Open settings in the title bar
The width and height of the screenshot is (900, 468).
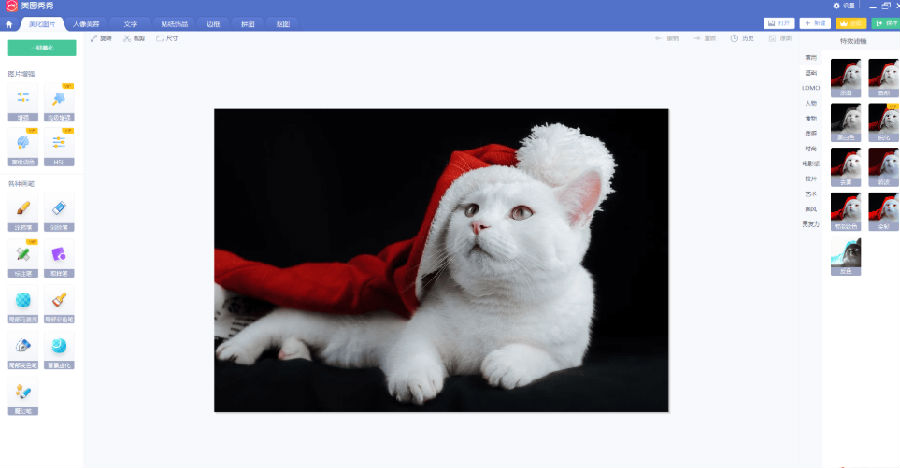[x=844, y=6]
